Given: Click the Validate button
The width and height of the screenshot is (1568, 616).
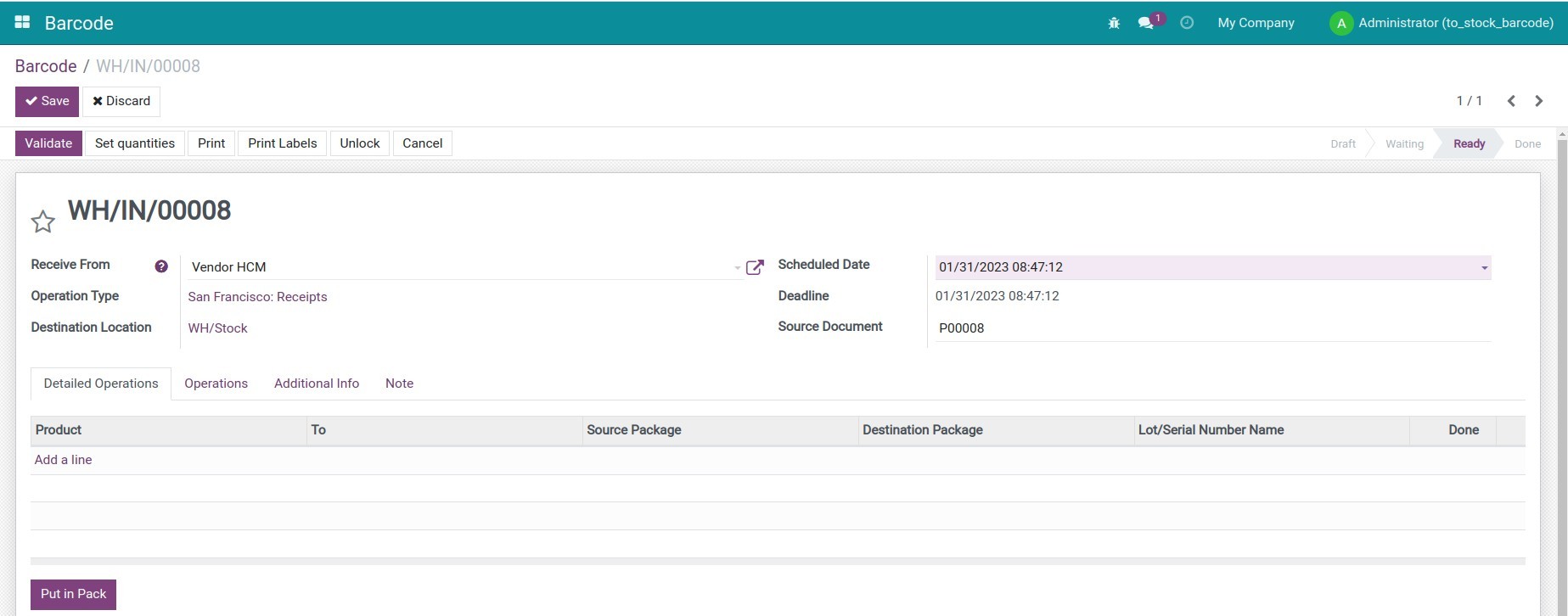Looking at the screenshot, I should pos(48,143).
